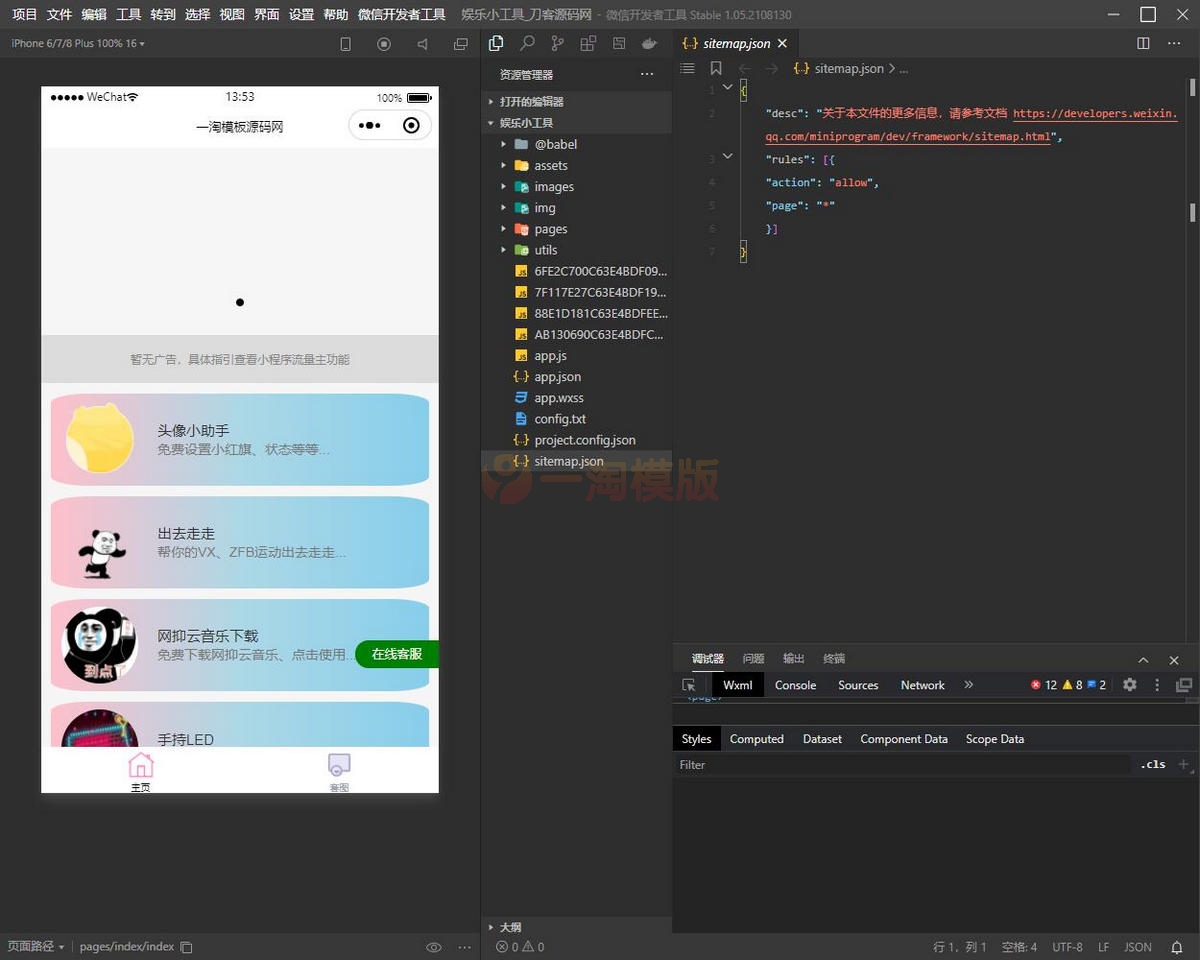The height and width of the screenshot is (960, 1200).
Task: Click the notification bell in the status bar
Action: click(1177, 947)
